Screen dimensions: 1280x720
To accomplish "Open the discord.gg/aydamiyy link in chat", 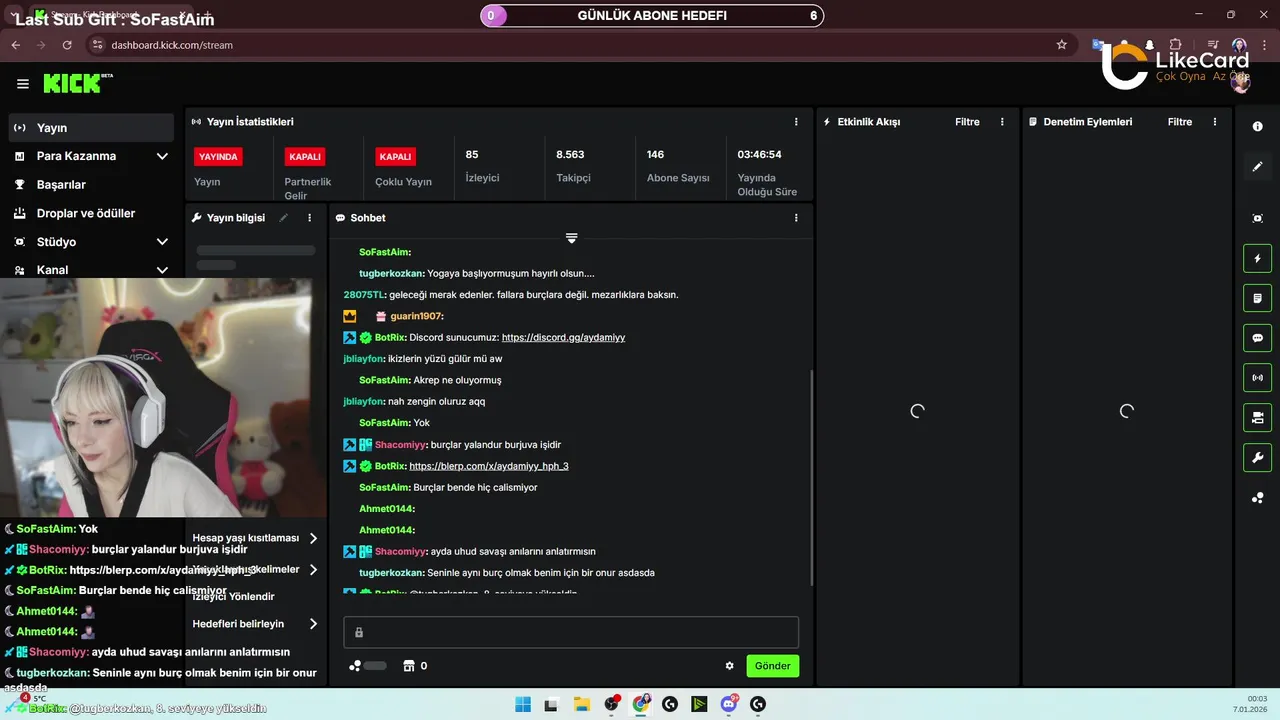I will click(x=563, y=338).
